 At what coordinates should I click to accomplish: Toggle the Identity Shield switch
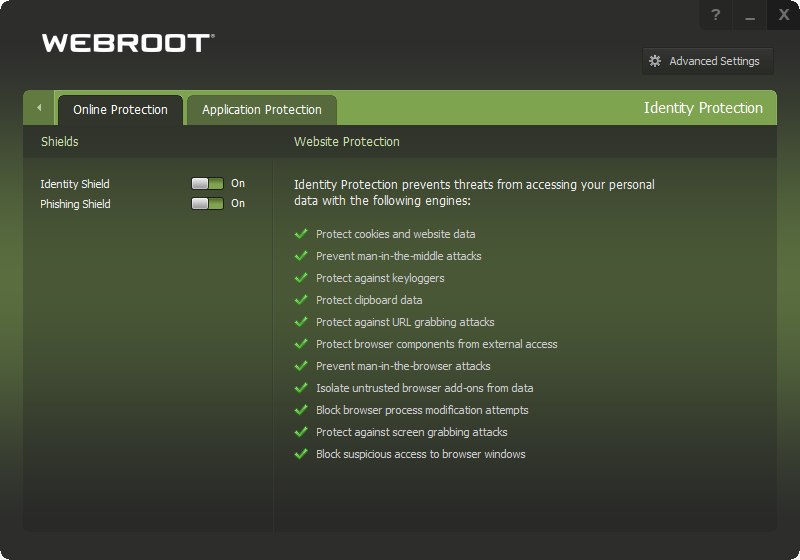coord(207,184)
